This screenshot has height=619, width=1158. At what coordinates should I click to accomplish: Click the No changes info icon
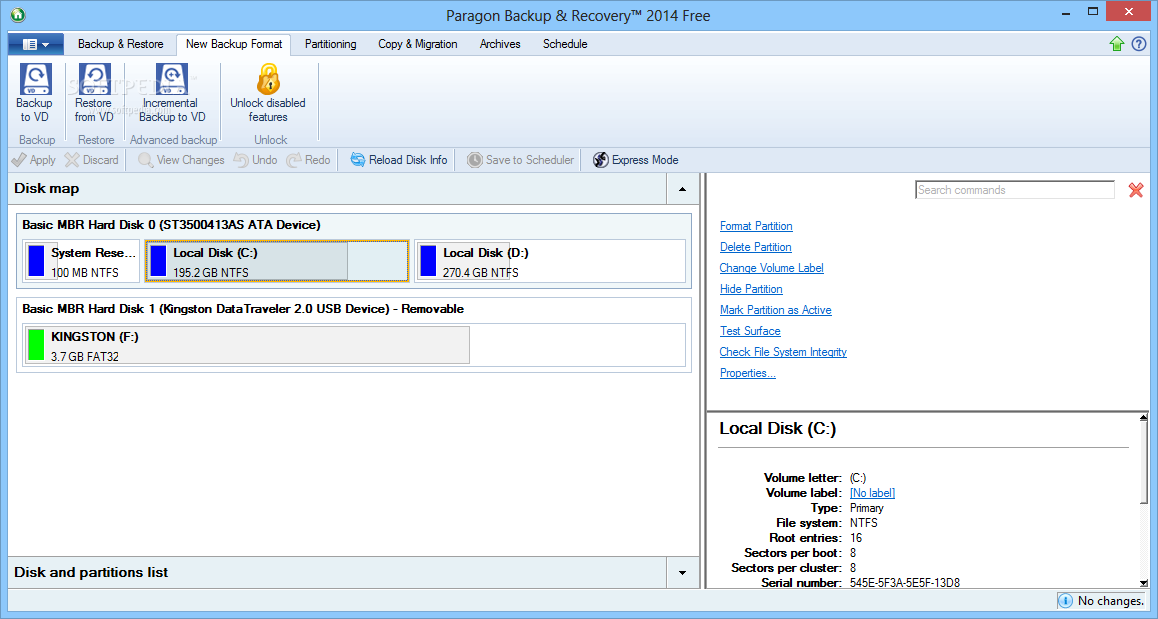click(1065, 601)
